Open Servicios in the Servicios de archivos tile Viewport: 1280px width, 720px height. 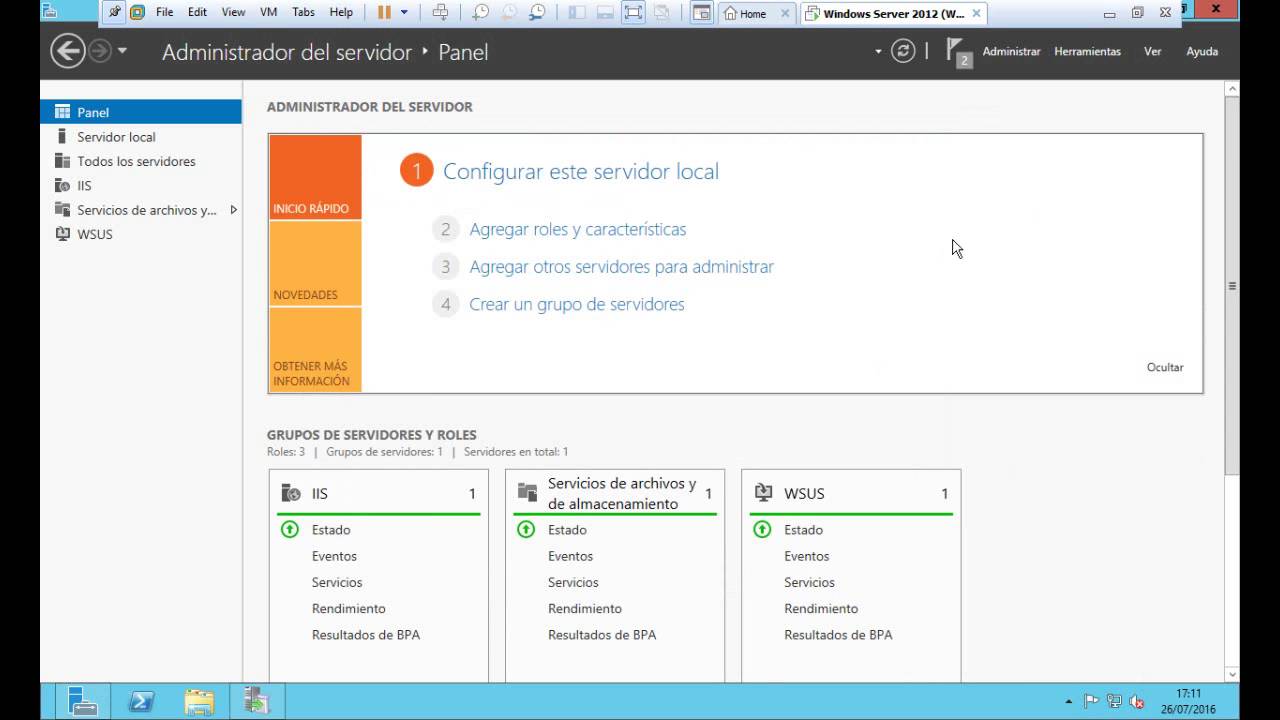[x=573, y=582]
